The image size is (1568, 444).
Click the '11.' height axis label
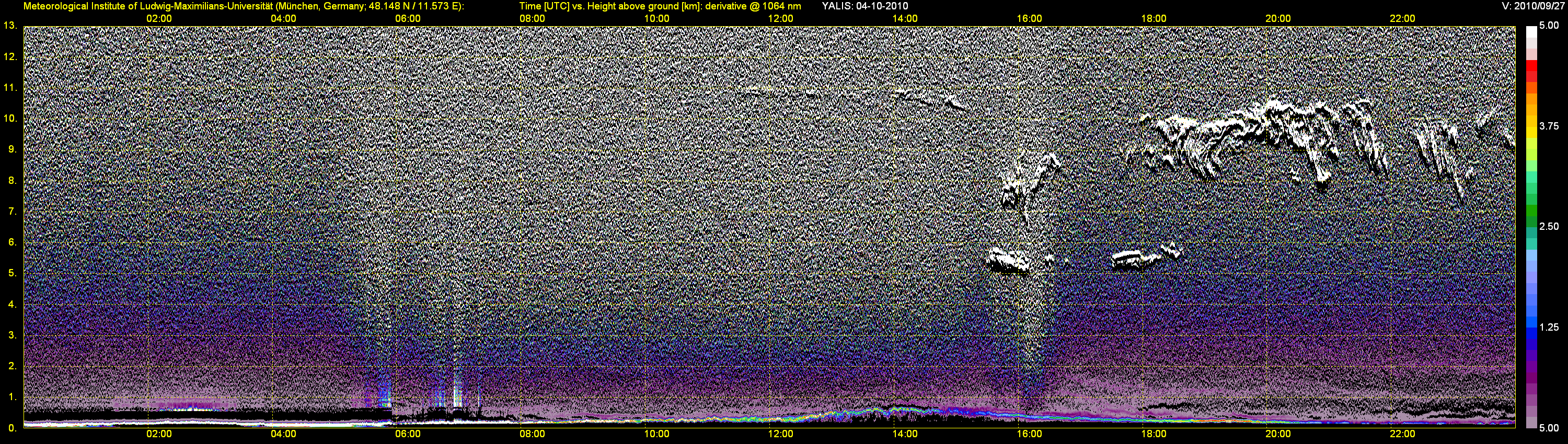[x=10, y=88]
